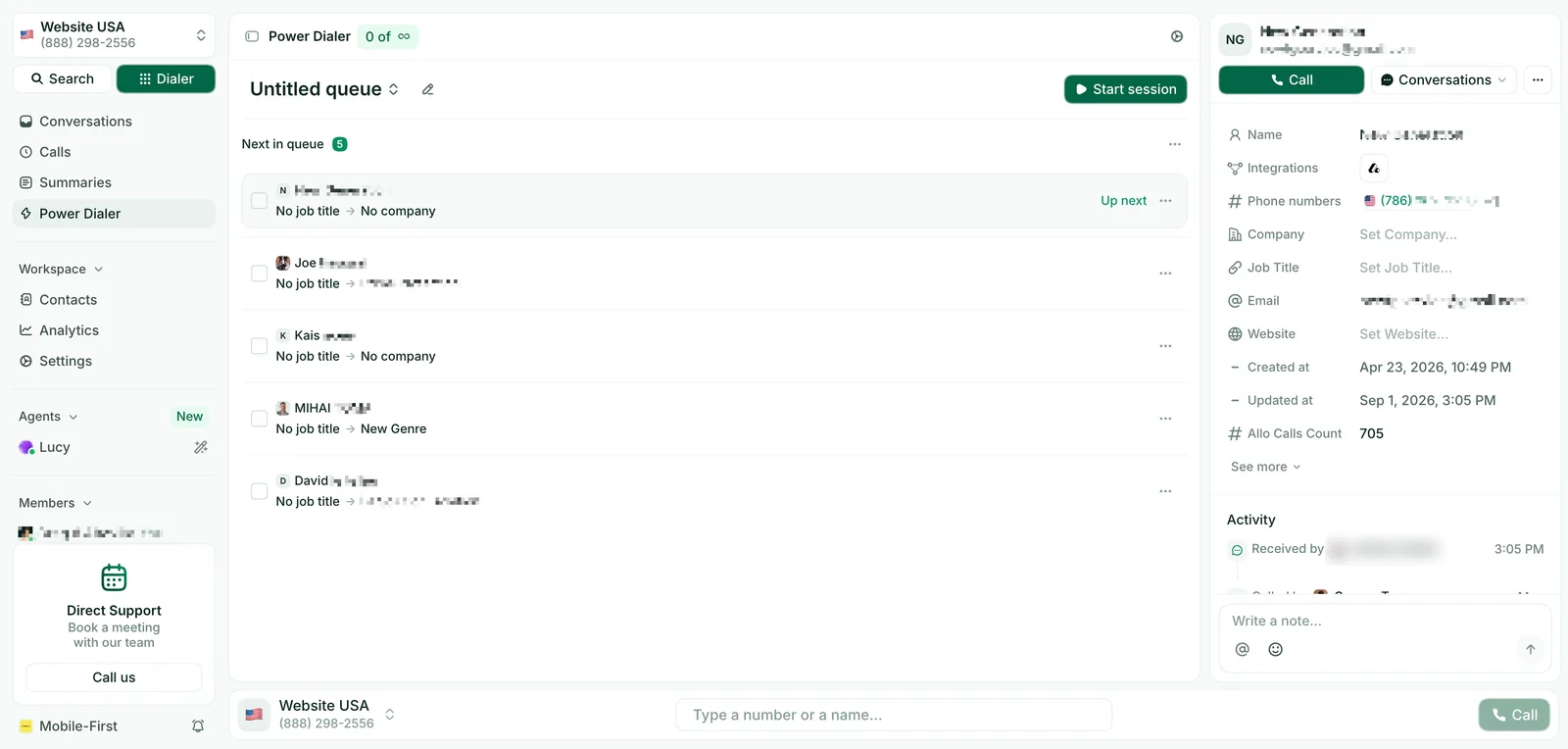Collapse the Workspace section

click(x=61, y=269)
